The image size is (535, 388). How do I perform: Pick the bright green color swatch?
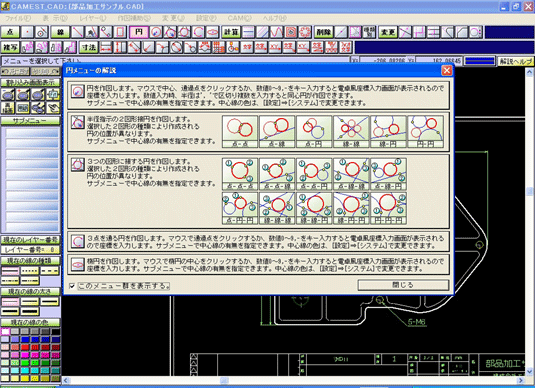coord(25,362)
